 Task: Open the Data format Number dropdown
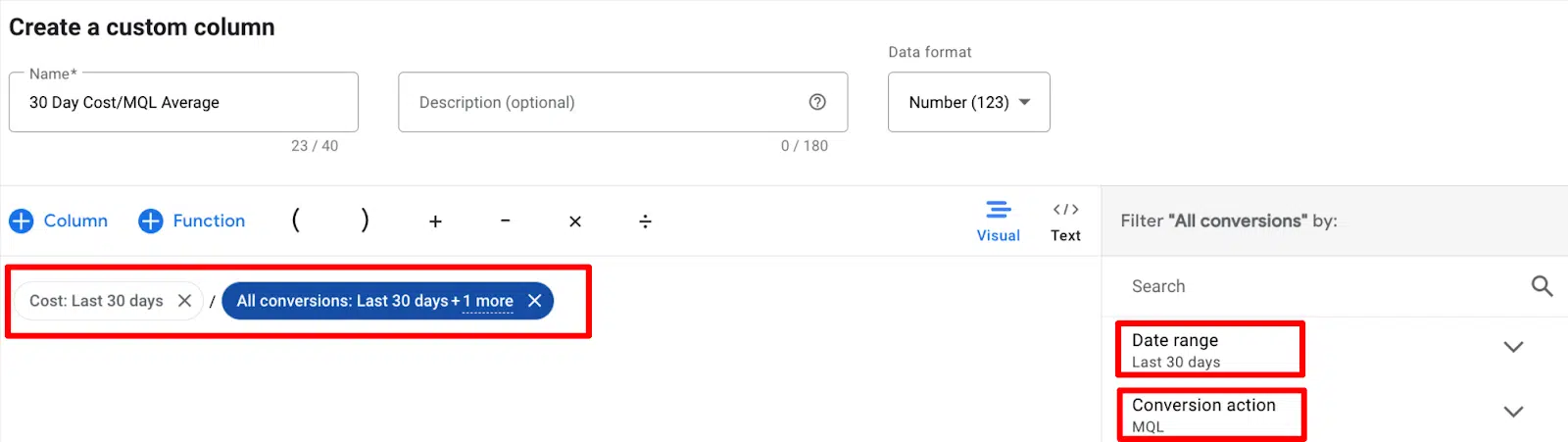968,102
